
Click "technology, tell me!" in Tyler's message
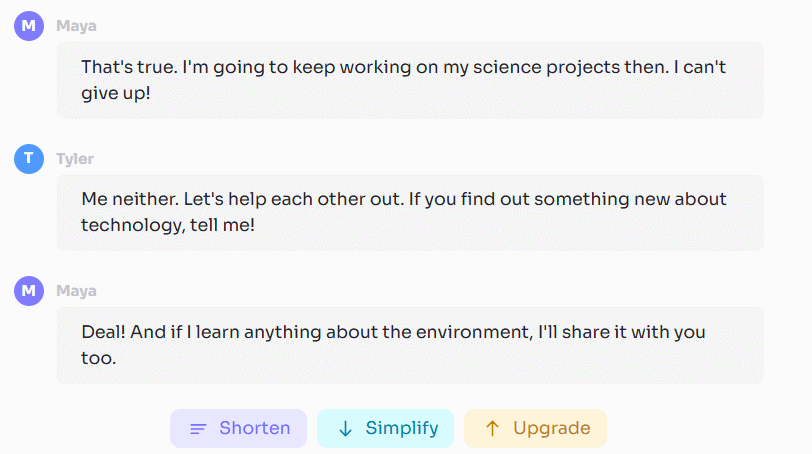pos(168,225)
